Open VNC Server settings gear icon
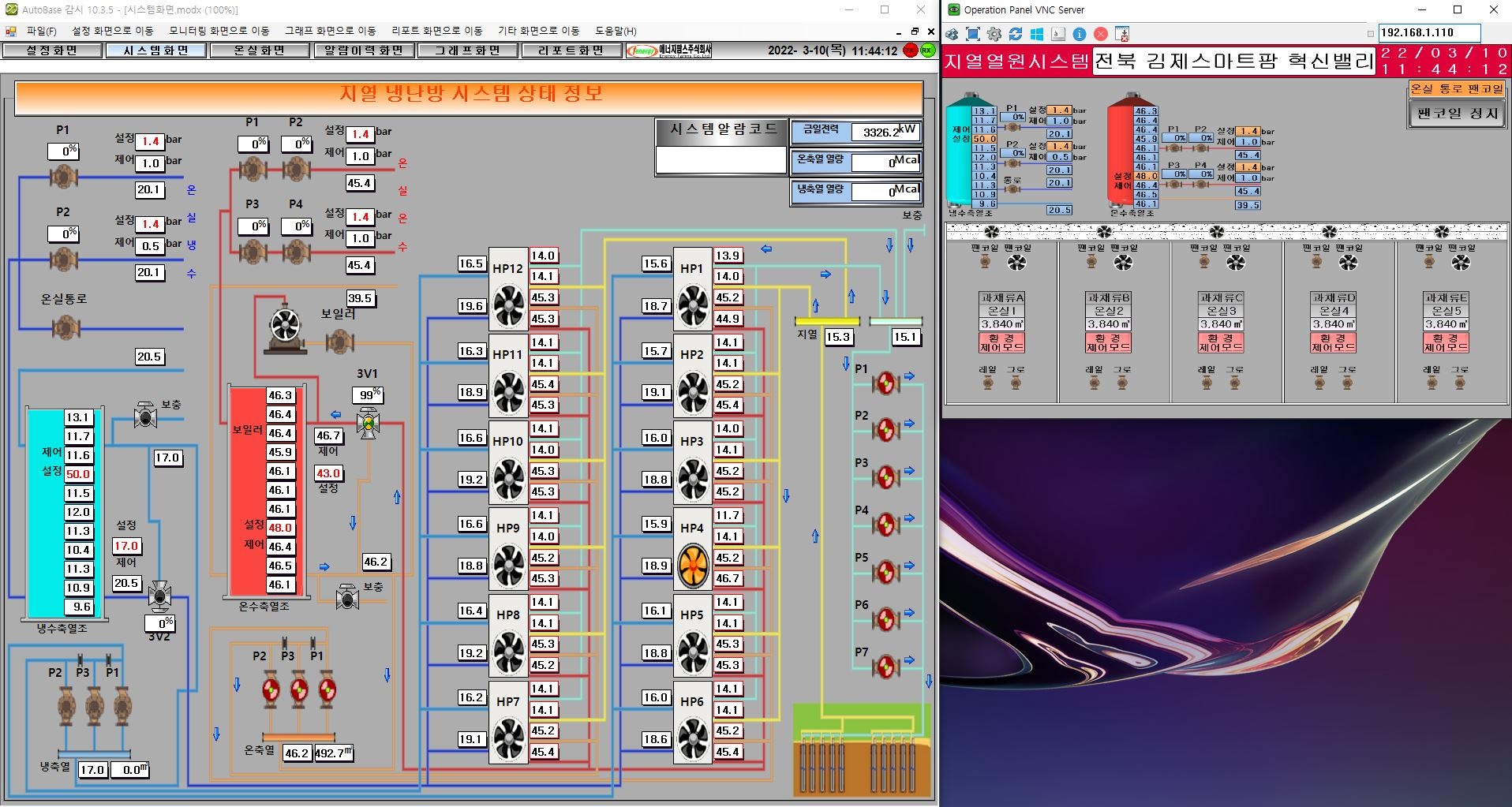The width and height of the screenshot is (1512, 807). point(994,34)
